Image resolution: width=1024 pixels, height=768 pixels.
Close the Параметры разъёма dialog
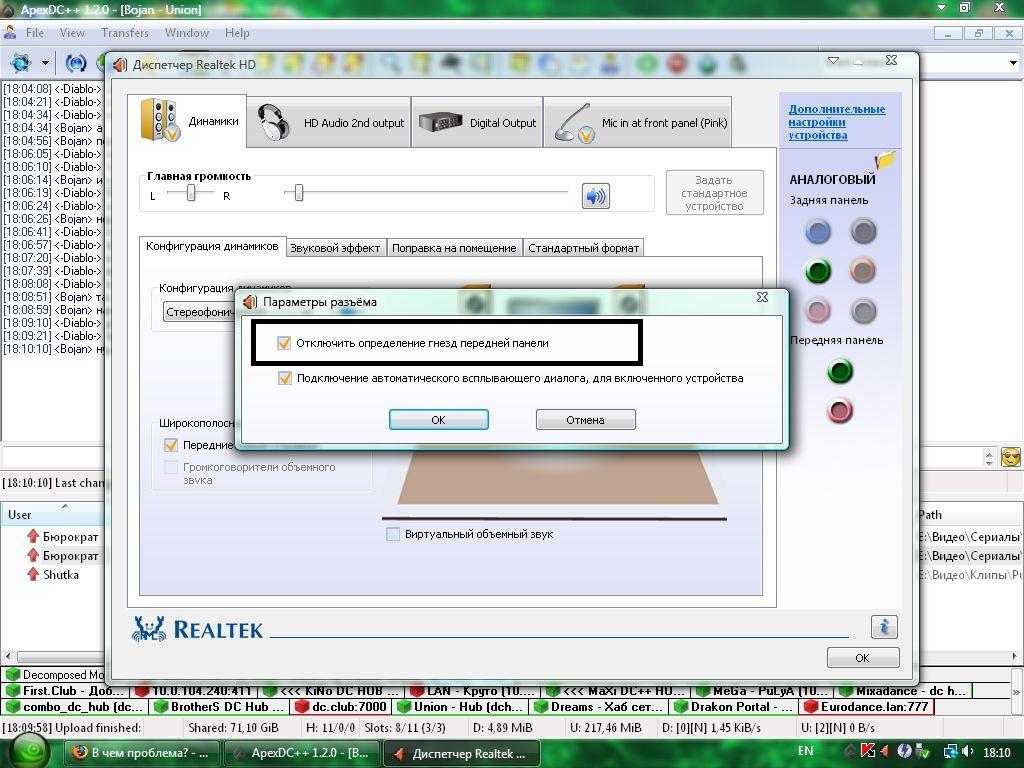[762, 297]
